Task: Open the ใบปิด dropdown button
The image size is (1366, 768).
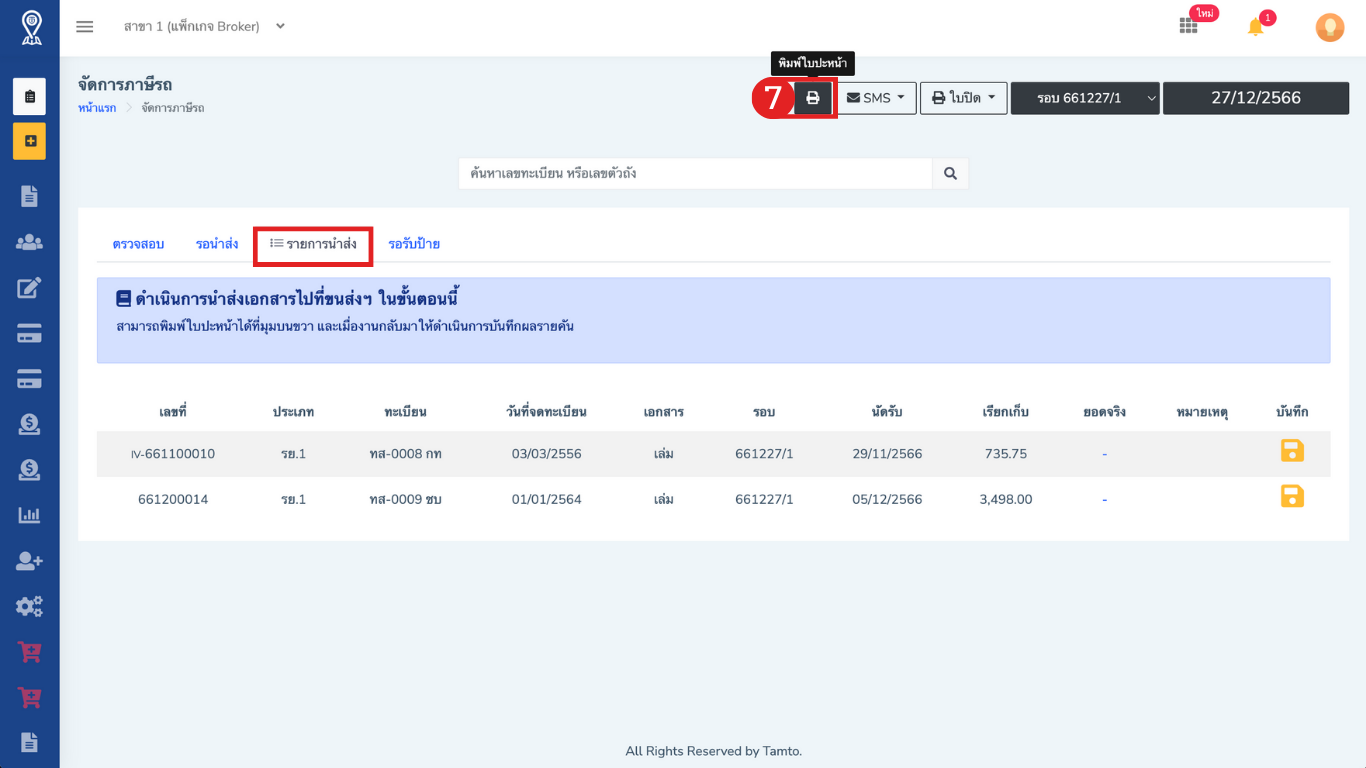Action: (963, 98)
